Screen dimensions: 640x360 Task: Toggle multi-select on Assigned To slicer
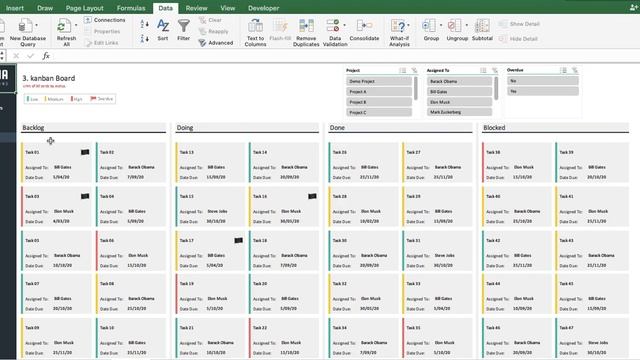coord(483,70)
